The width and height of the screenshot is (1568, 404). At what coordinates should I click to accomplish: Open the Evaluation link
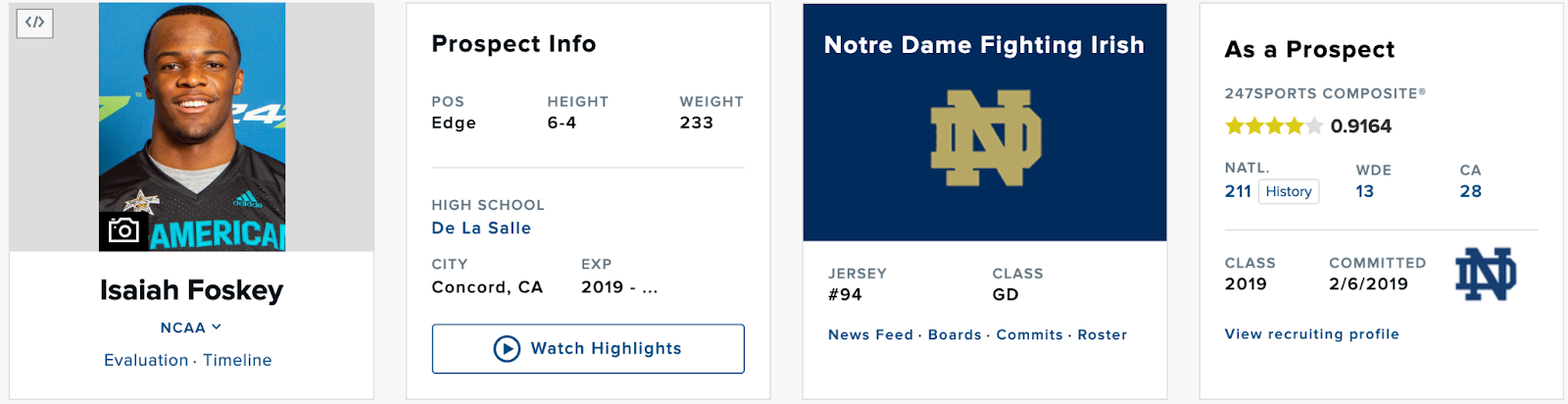pos(146,360)
